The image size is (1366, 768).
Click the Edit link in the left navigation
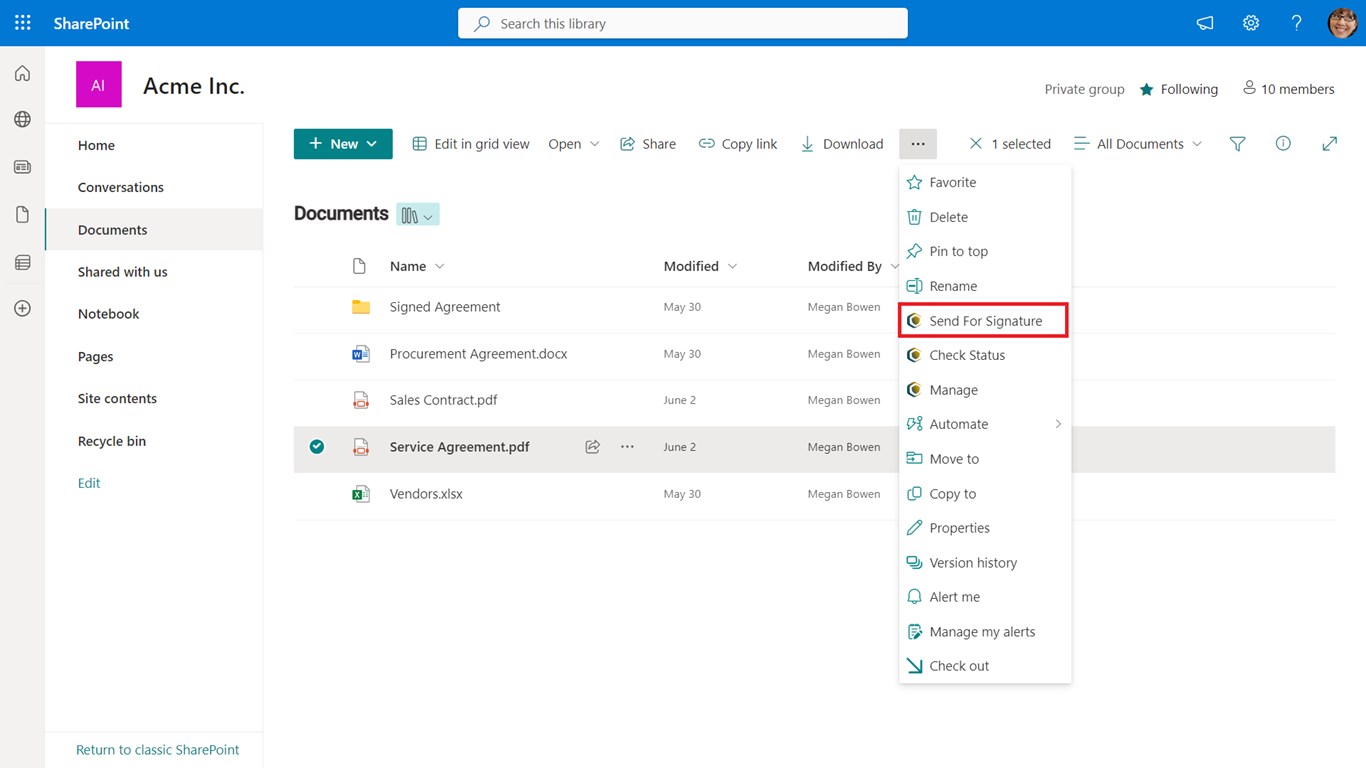coord(89,483)
